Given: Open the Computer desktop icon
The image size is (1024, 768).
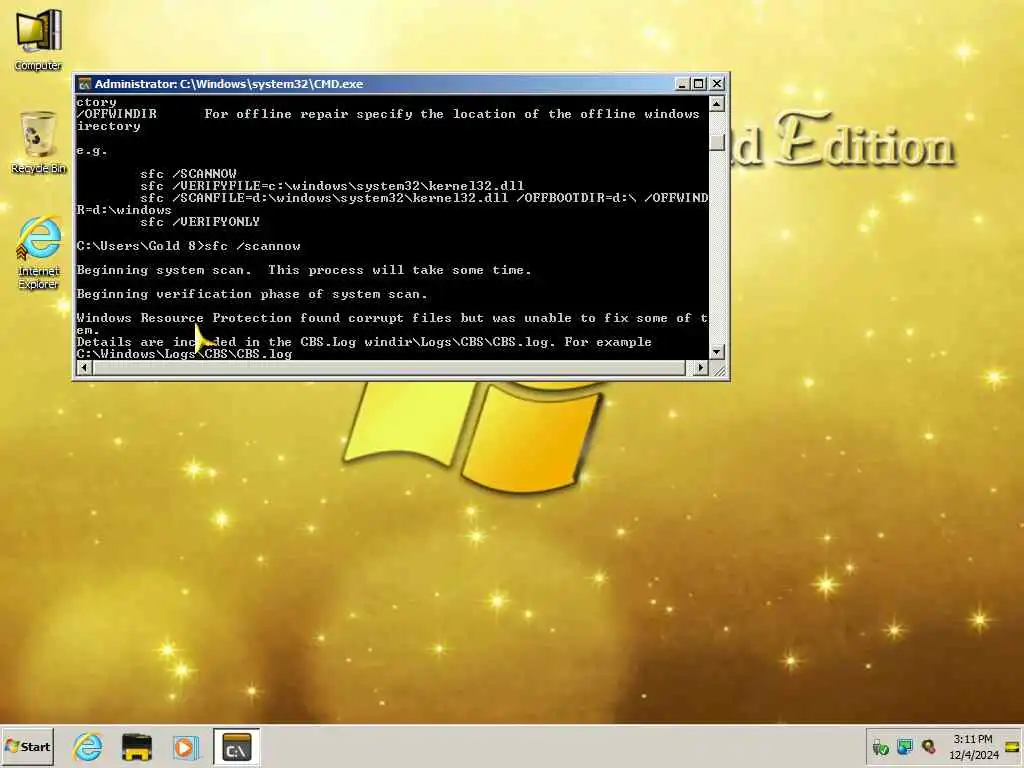Looking at the screenshot, I should pos(38,39).
